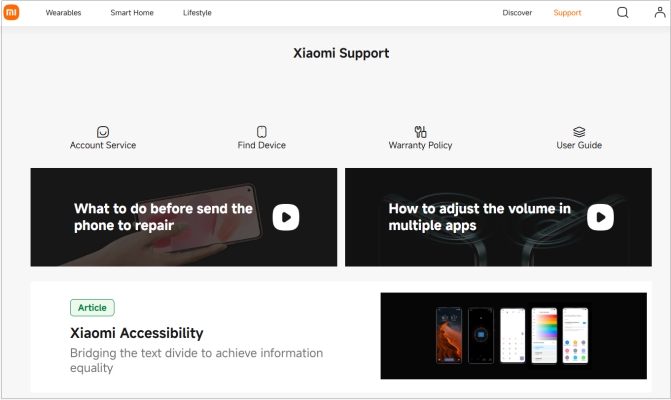Open 'What to do before send the phone to repair'
671x400 pixels.
coord(163,217)
